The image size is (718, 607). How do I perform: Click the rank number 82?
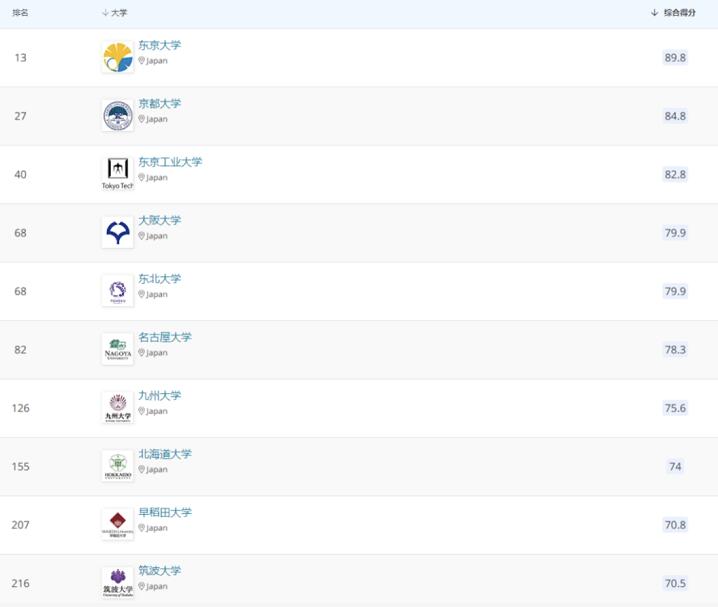point(21,350)
